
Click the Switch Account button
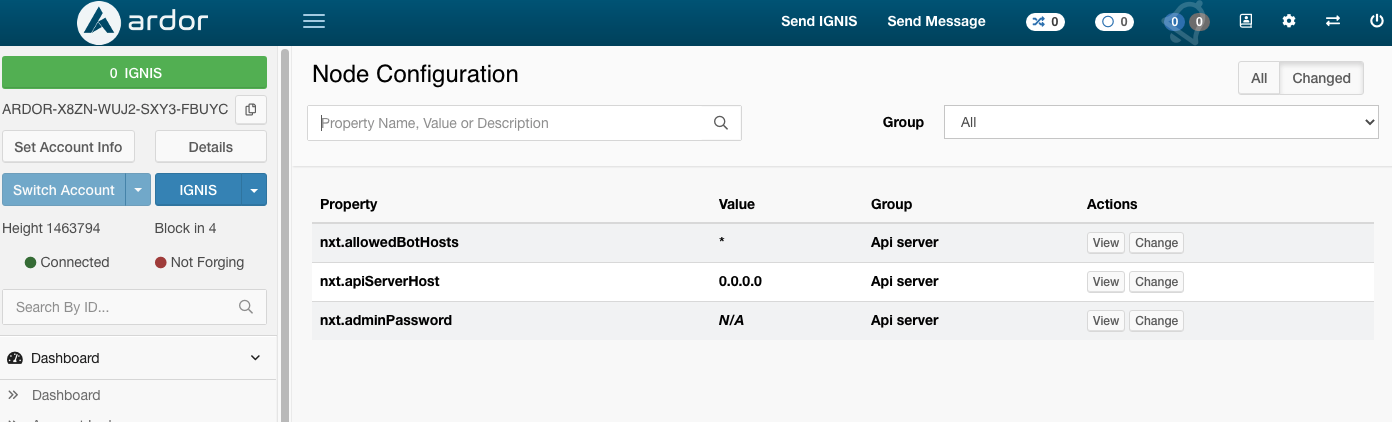[64, 190]
